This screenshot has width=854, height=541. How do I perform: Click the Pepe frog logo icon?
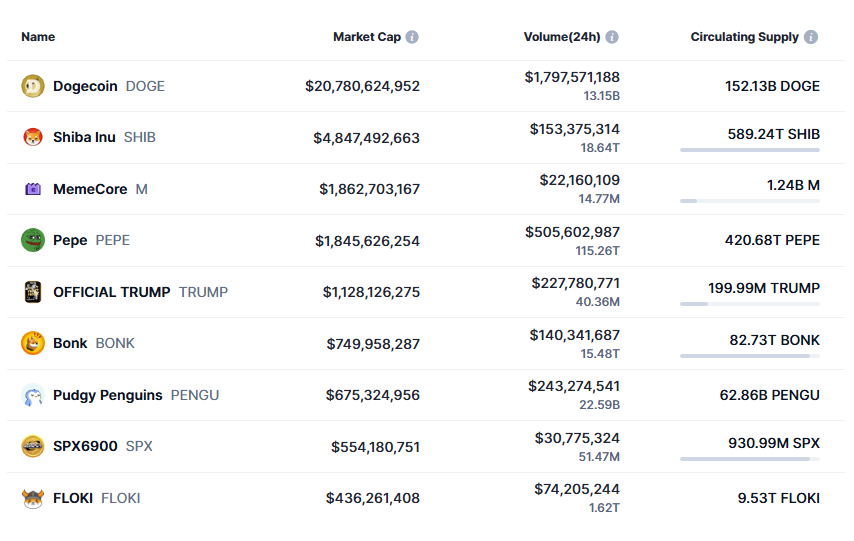pyautogui.click(x=33, y=240)
